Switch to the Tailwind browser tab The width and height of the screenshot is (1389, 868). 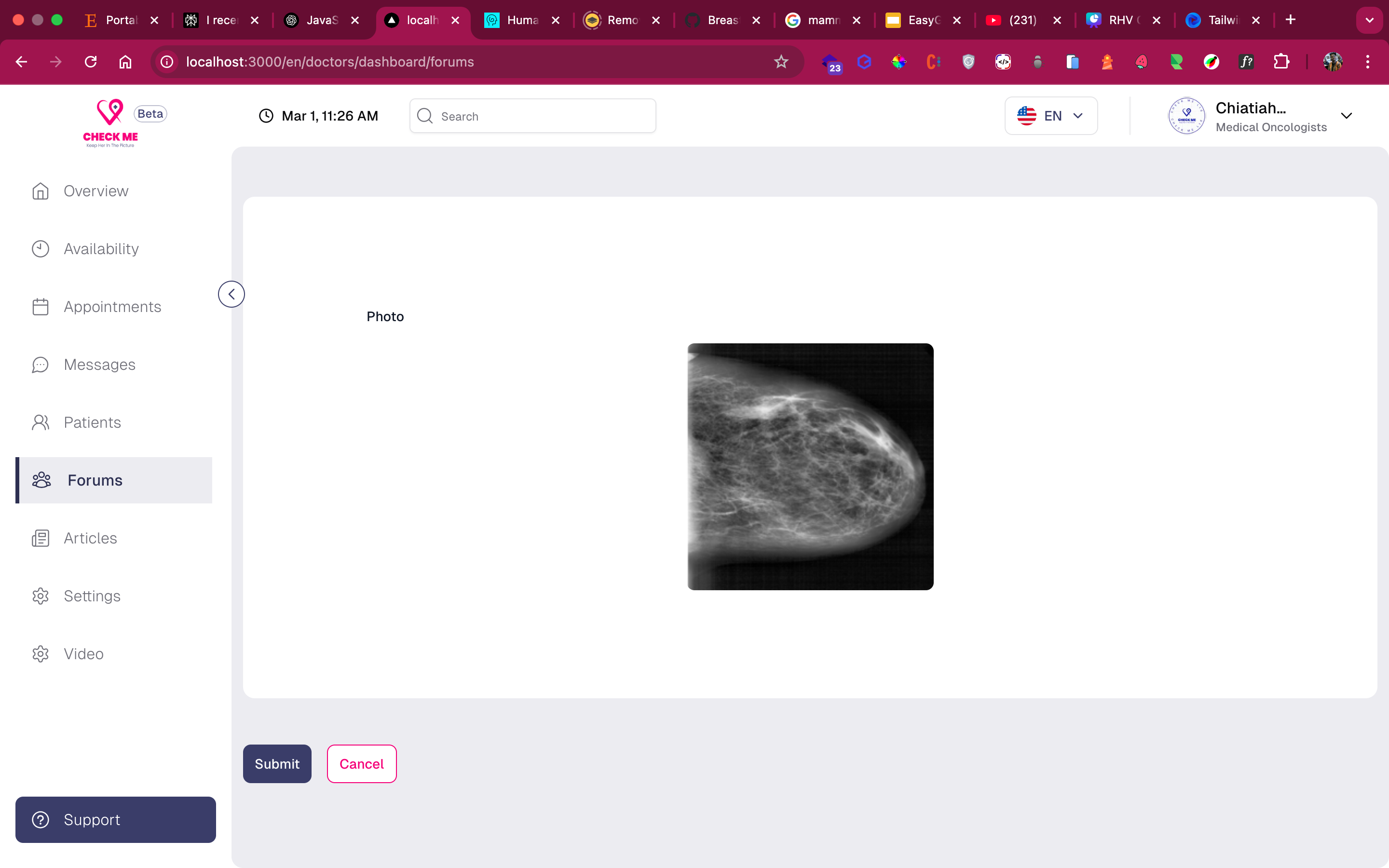[1216, 20]
